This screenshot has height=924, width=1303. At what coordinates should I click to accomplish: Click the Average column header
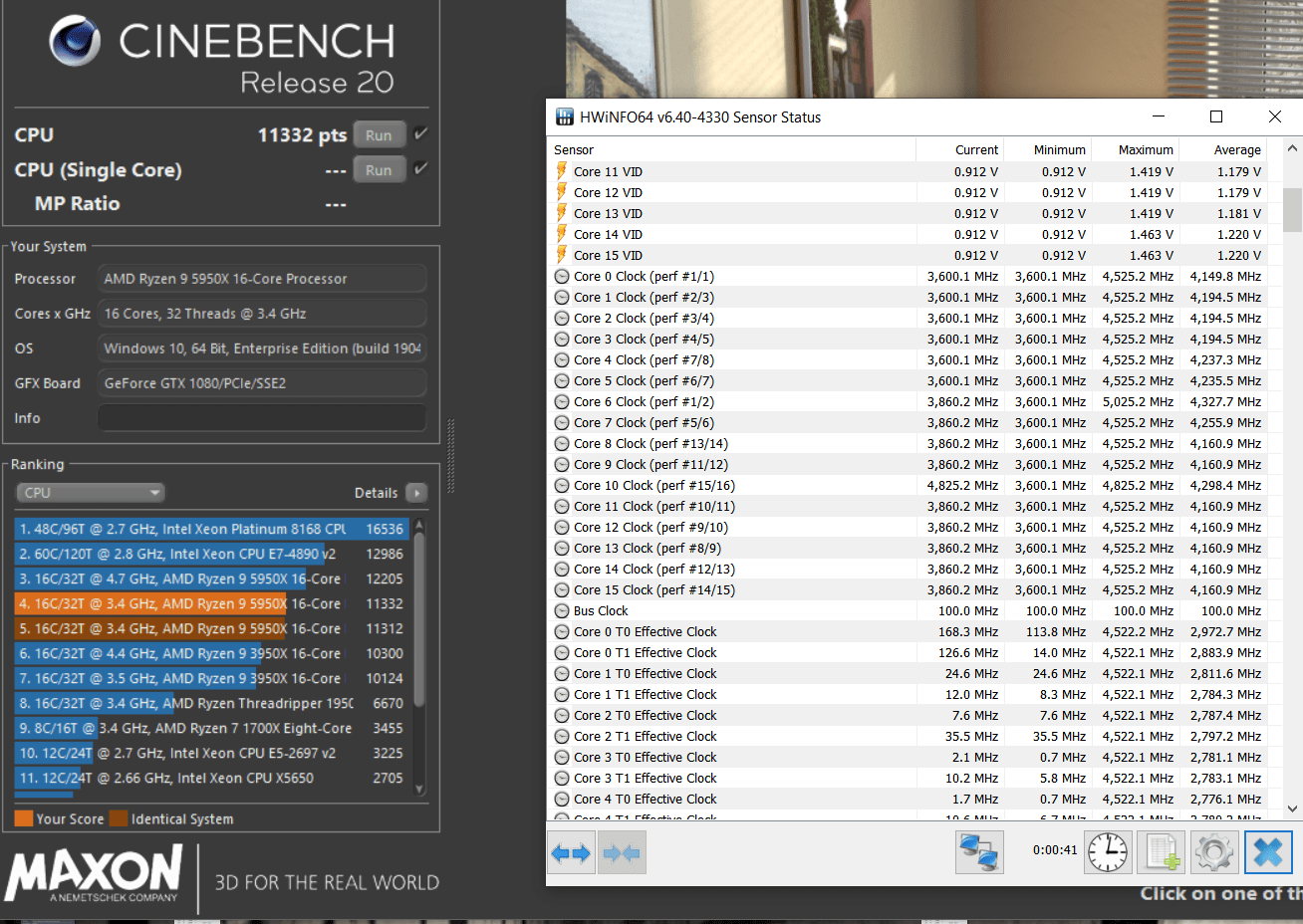pyautogui.click(x=1223, y=149)
